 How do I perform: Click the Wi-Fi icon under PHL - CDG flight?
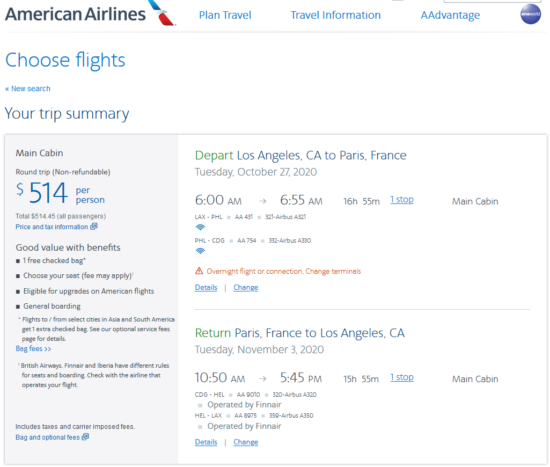[x=200, y=251]
